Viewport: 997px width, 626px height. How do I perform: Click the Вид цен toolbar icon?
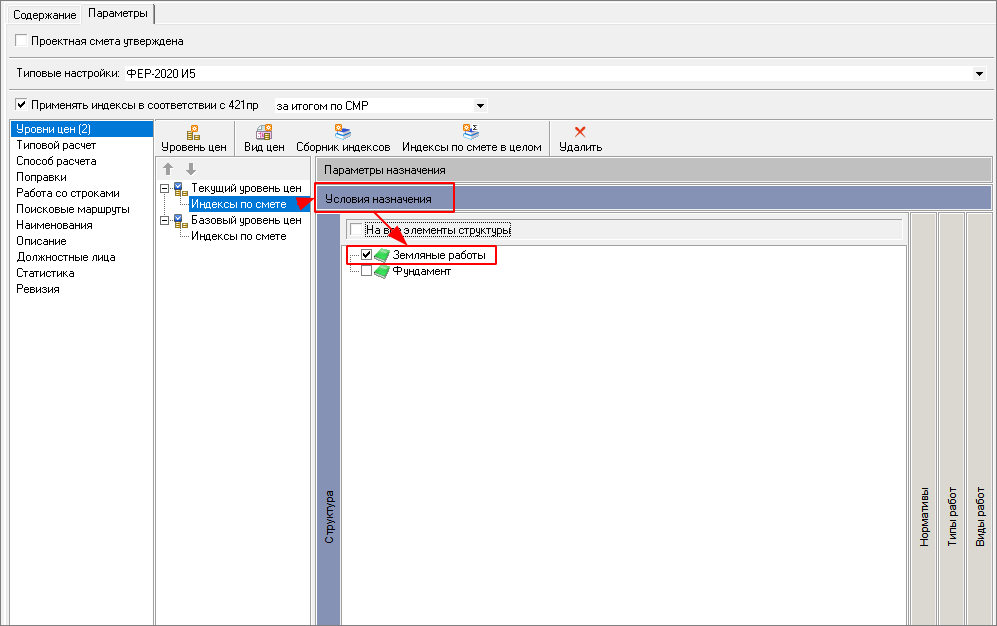(264, 132)
